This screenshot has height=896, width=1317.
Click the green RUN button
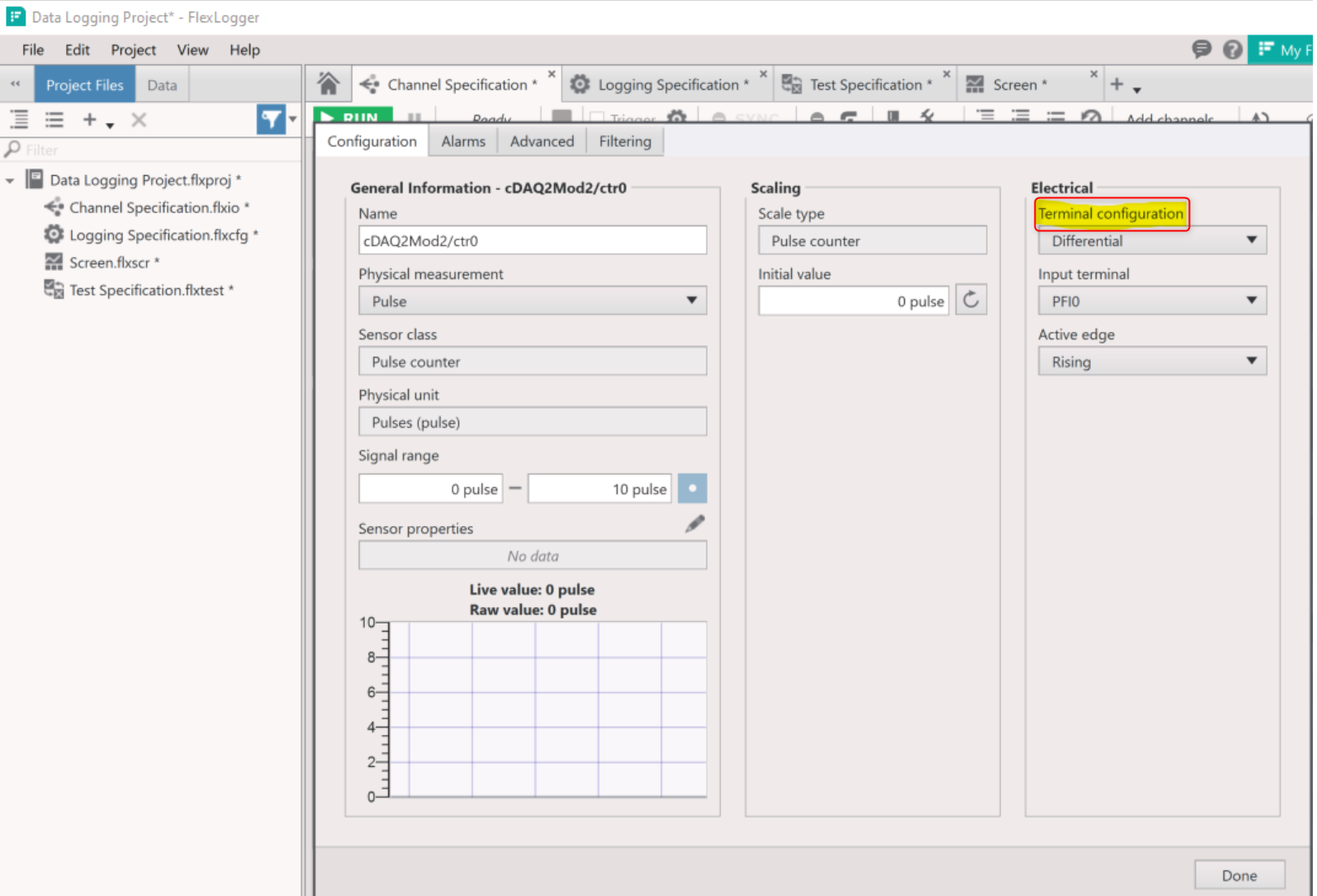point(353,116)
